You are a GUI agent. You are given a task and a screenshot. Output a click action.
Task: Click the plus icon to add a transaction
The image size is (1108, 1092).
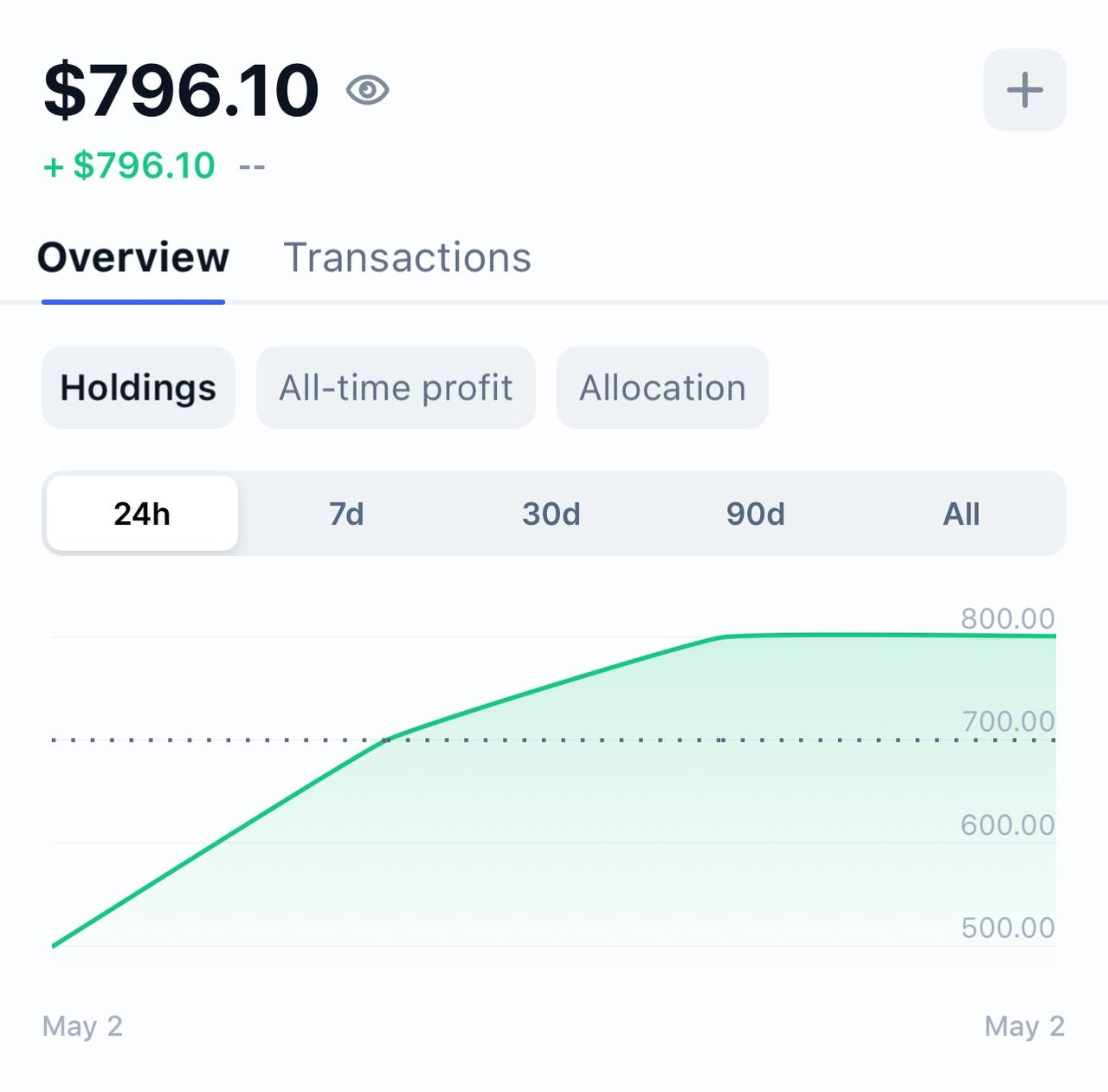point(1024,90)
